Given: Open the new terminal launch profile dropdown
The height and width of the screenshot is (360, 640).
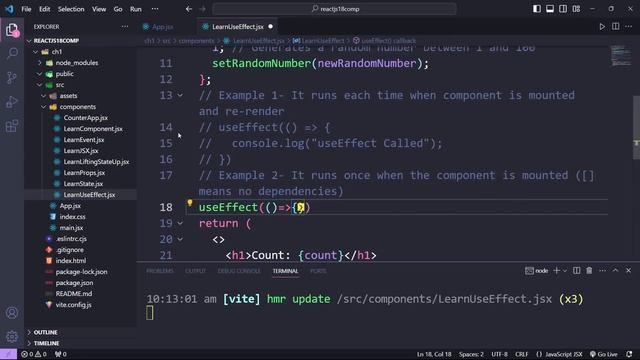Looking at the screenshot, I should click(x=565, y=271).
